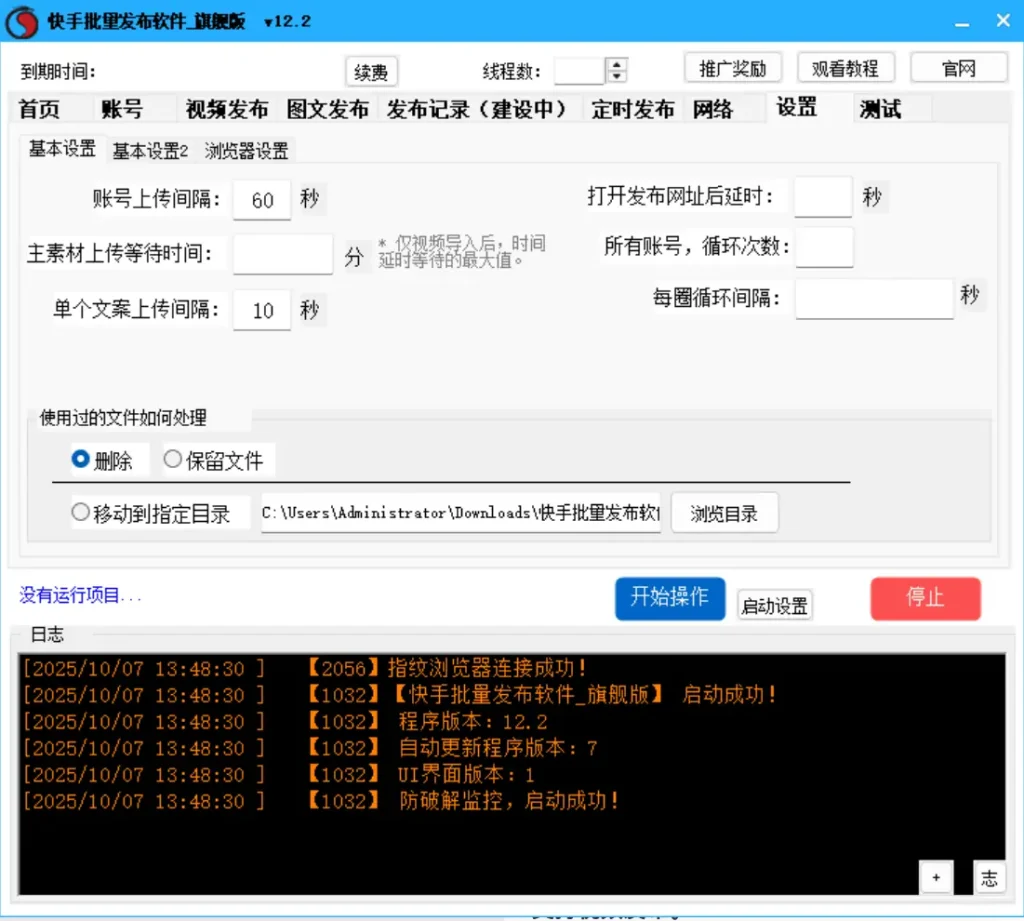Decrease 线程数 with the down stepper arrow
Image resolution: width=1024 pixels, height=921 pixels.
[x=617, y=74]
